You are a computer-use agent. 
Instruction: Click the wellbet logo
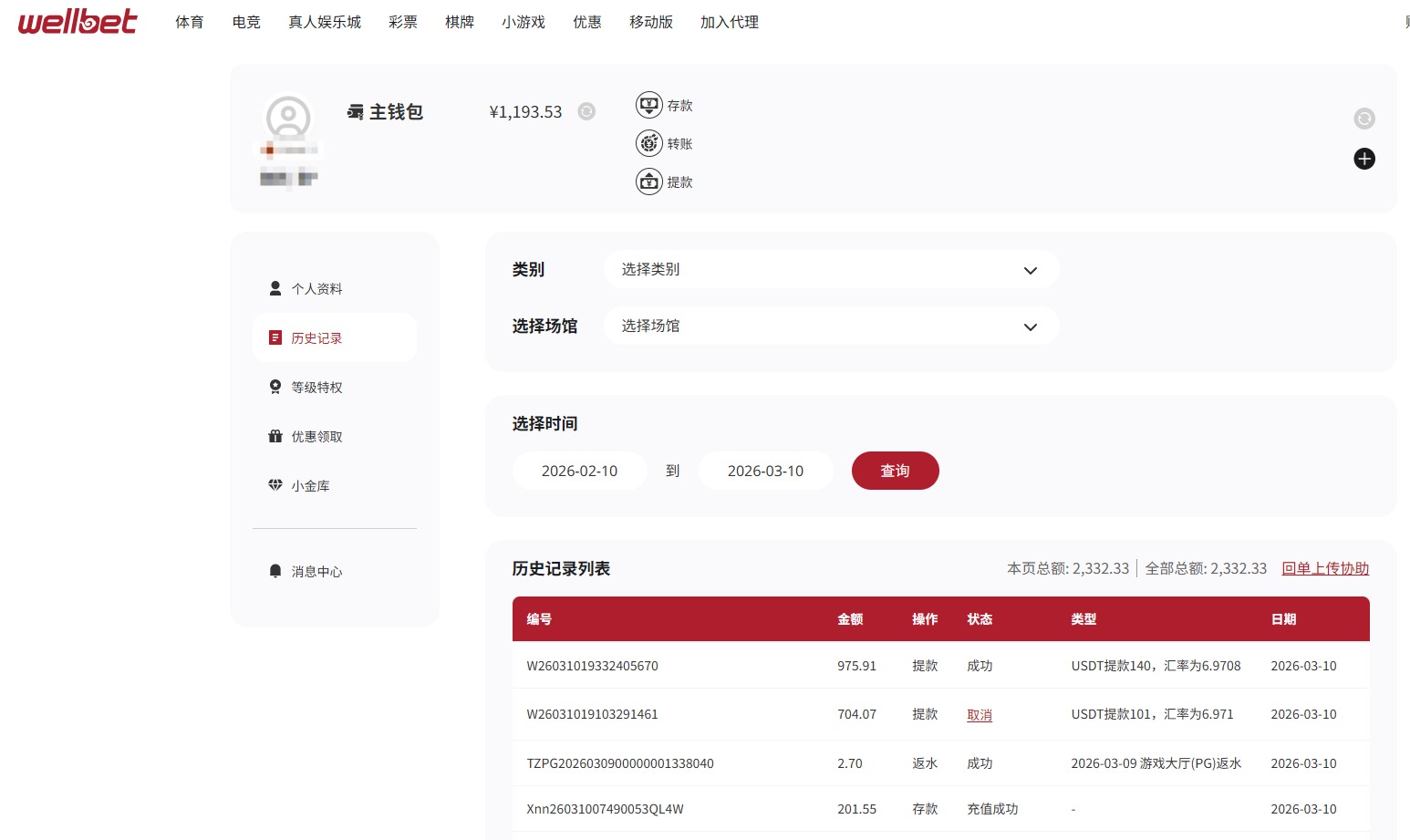tap(77, 22)
